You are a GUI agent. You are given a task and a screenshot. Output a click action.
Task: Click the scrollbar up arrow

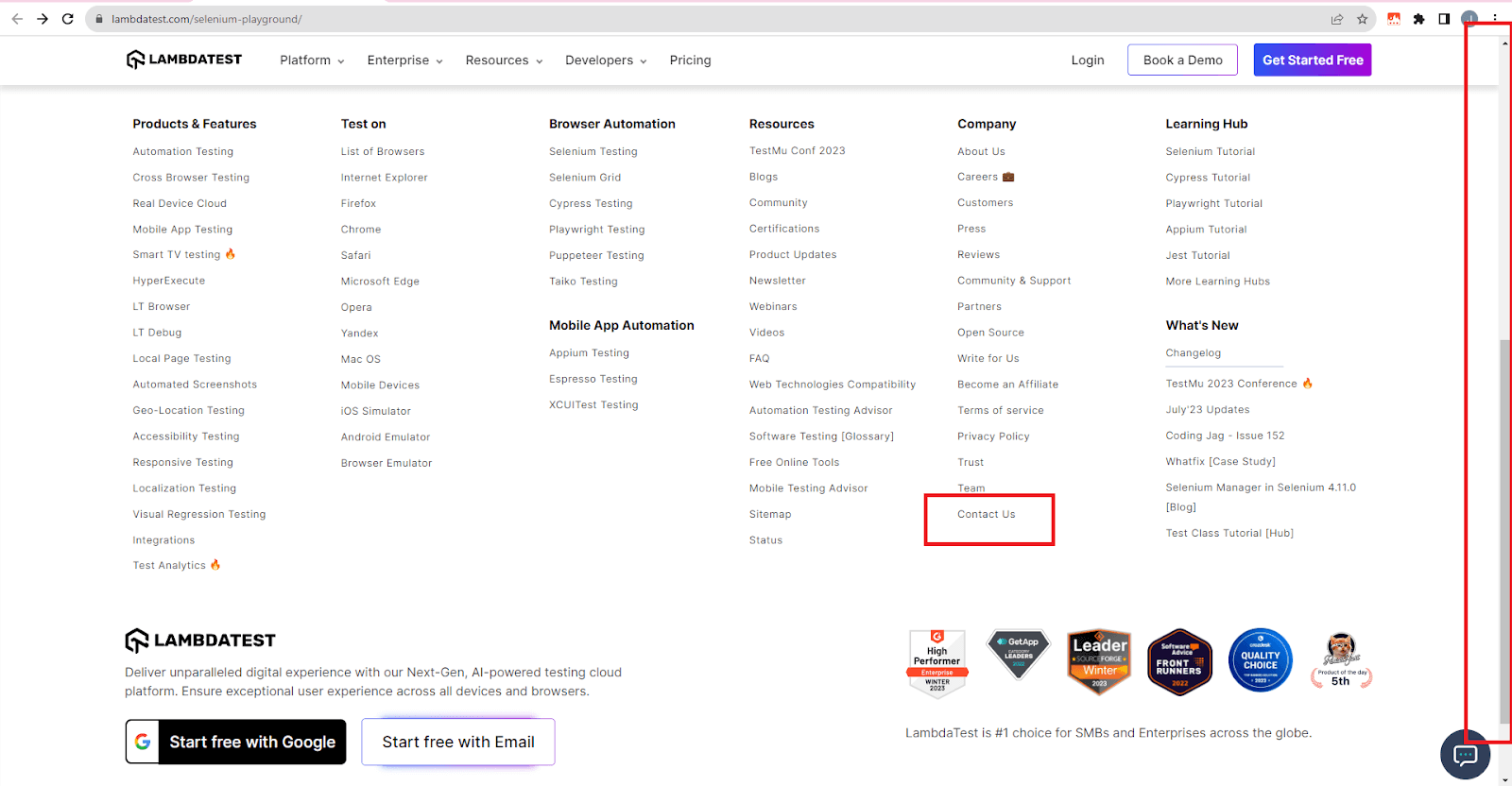pyautogui.click(x=1504, y=43)
